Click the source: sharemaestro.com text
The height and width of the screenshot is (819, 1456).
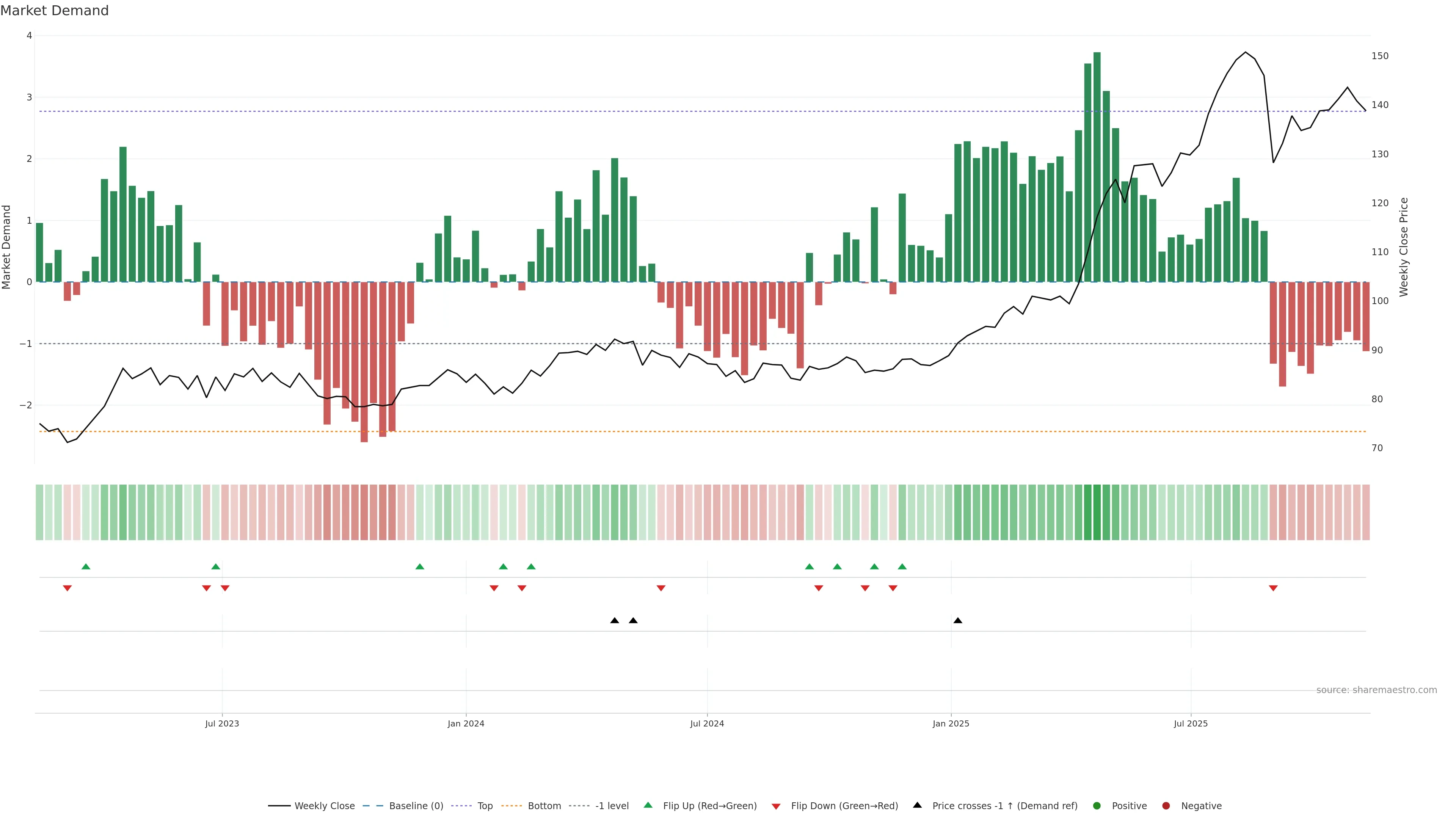pyautogui.click(x=1376, y=690)
